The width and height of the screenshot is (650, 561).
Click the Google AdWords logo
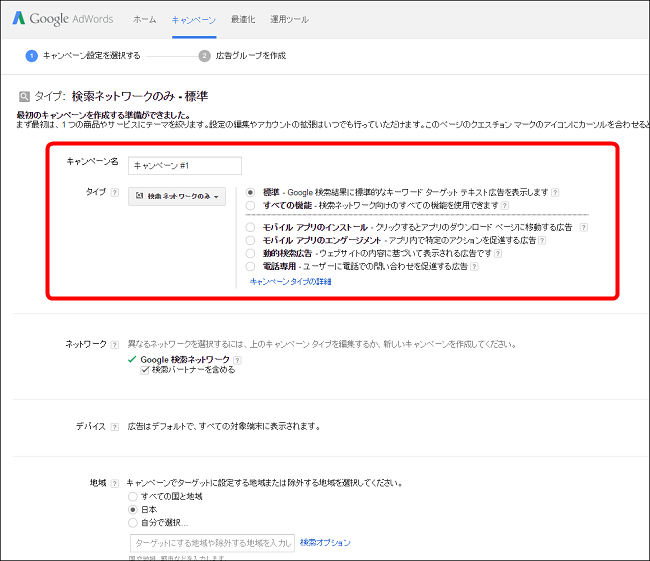pos(63,19)
